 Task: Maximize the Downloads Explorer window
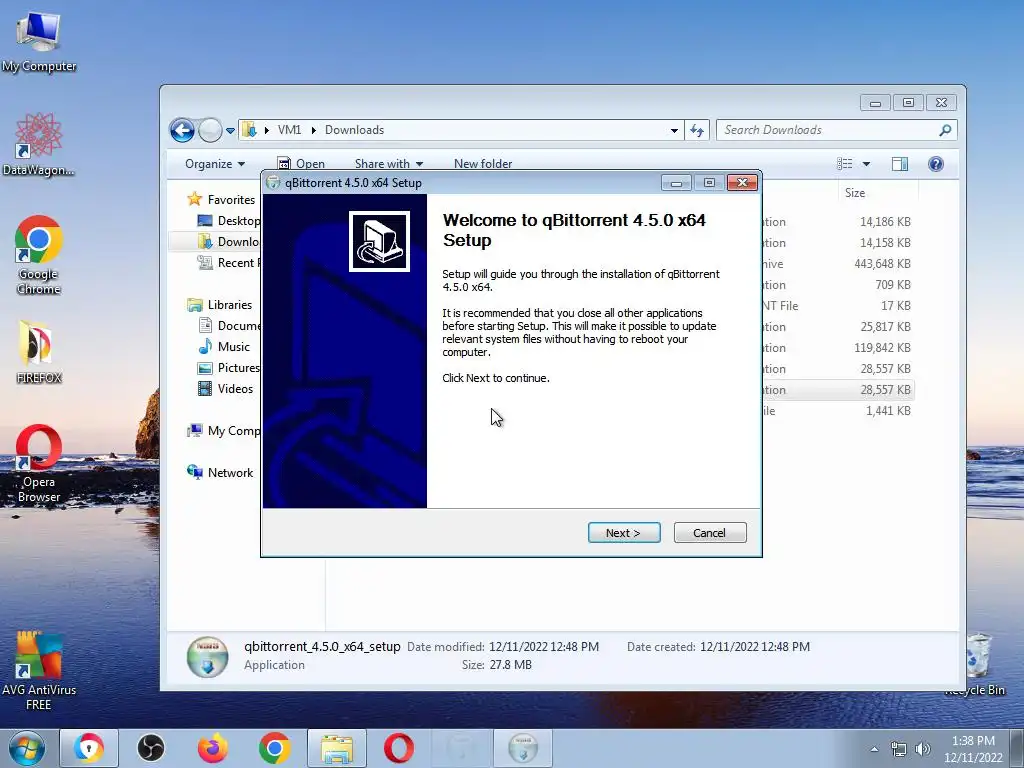coord(908,103)
